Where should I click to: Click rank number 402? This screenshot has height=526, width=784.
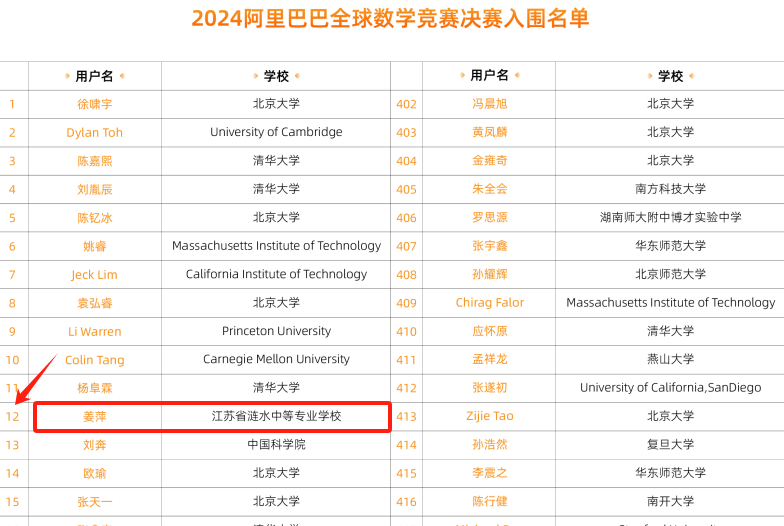tap(406, 104)
